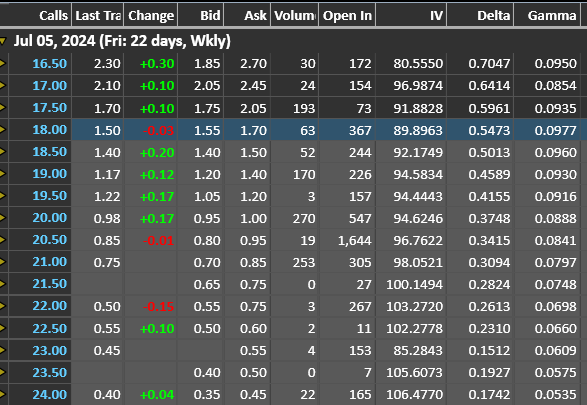587x405 pixels.
Task: Collapse the Jul 05, 2024 expiration group
Action: pyautogui.click(x=3, y=41)
